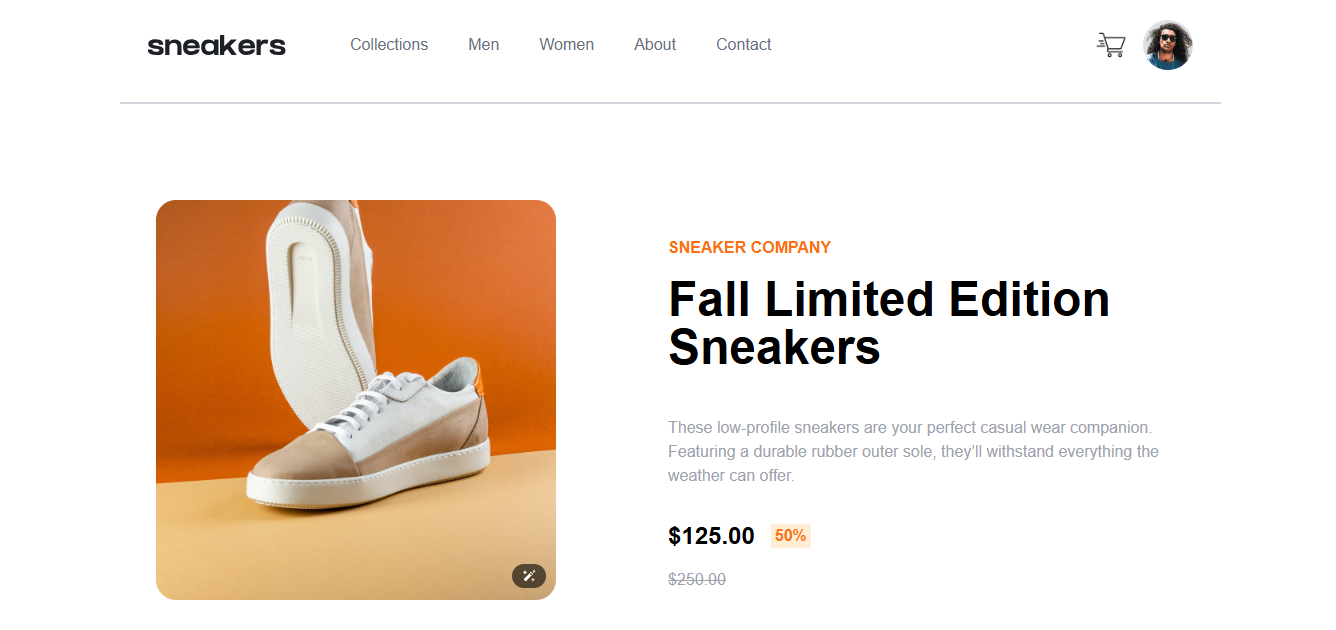The image size is (1336, 630).
Task: Click the 50% discount badge
Action: 790,536
